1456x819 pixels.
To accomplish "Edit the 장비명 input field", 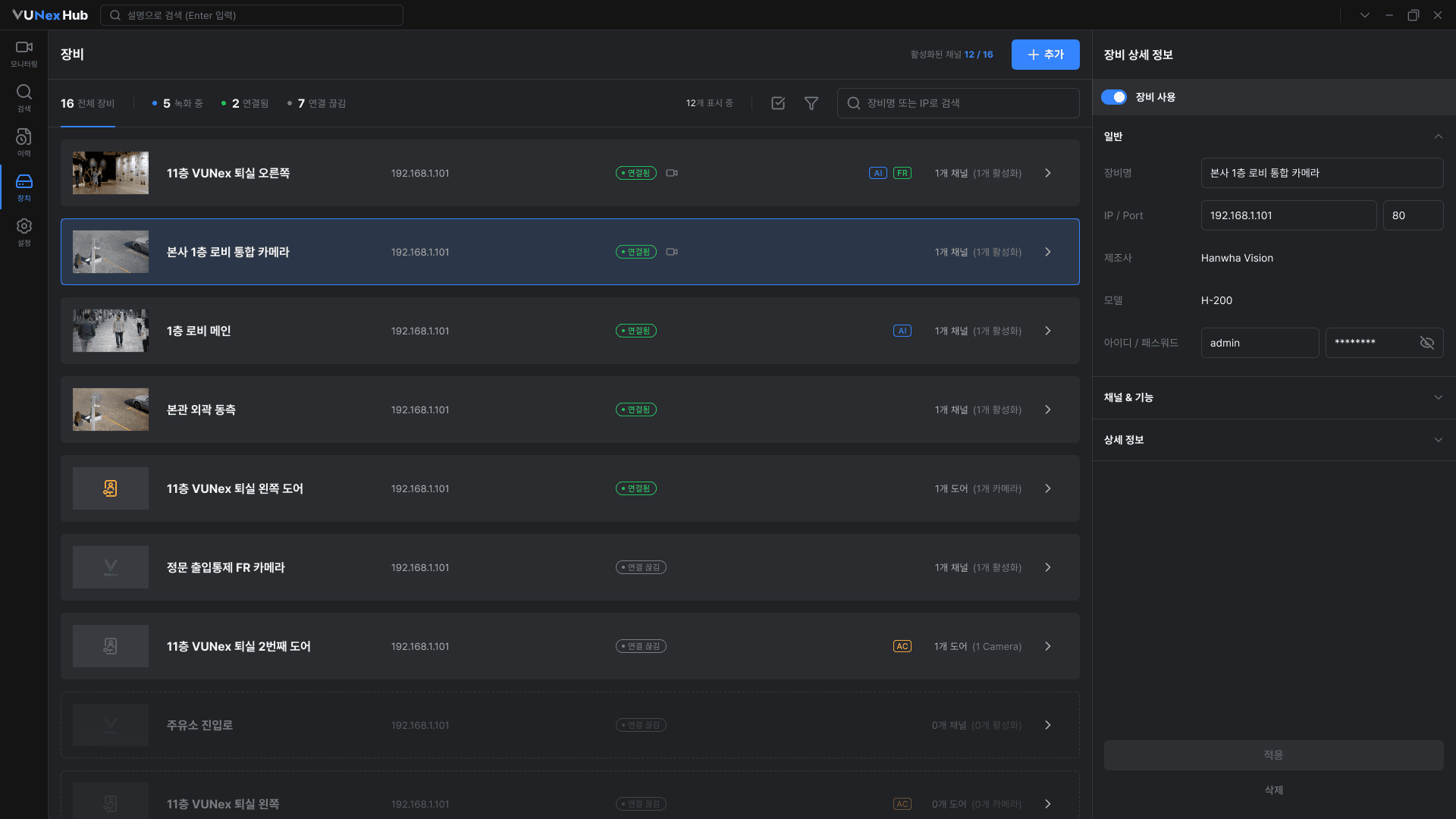I will [x=1323, y=173].
